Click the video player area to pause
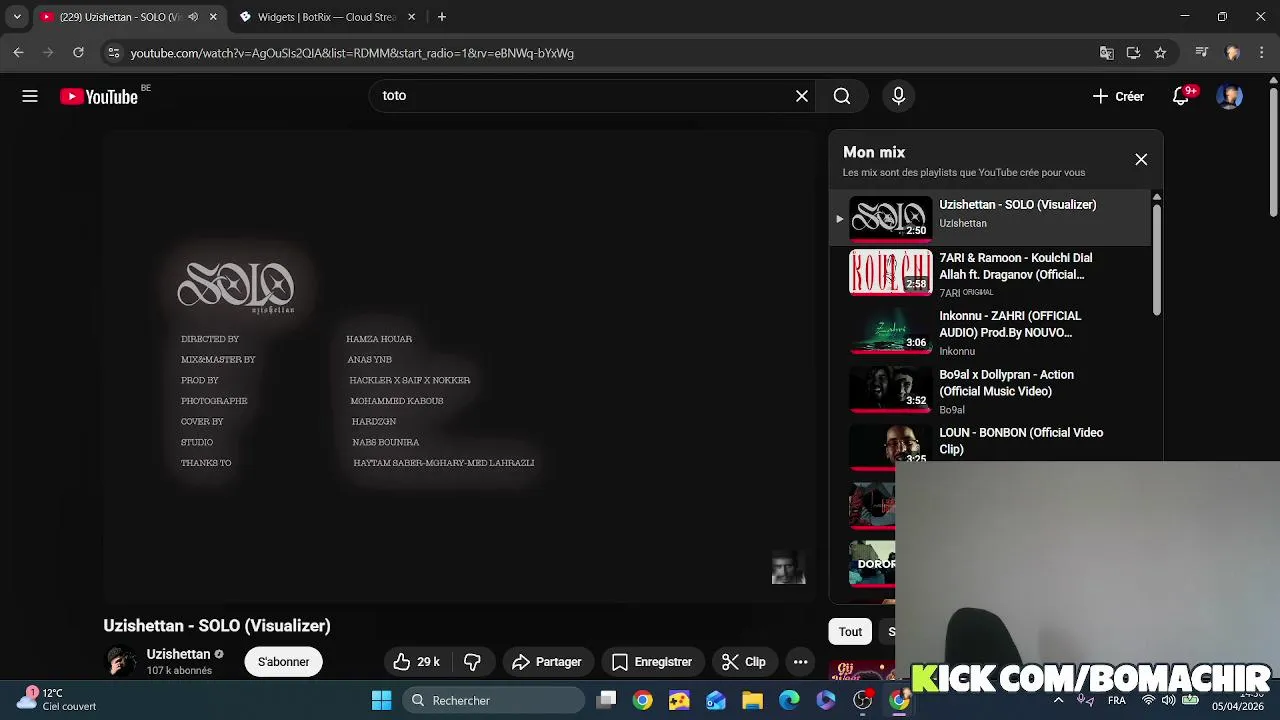Viewport: 1280px width, 720px height. (460, 366)
